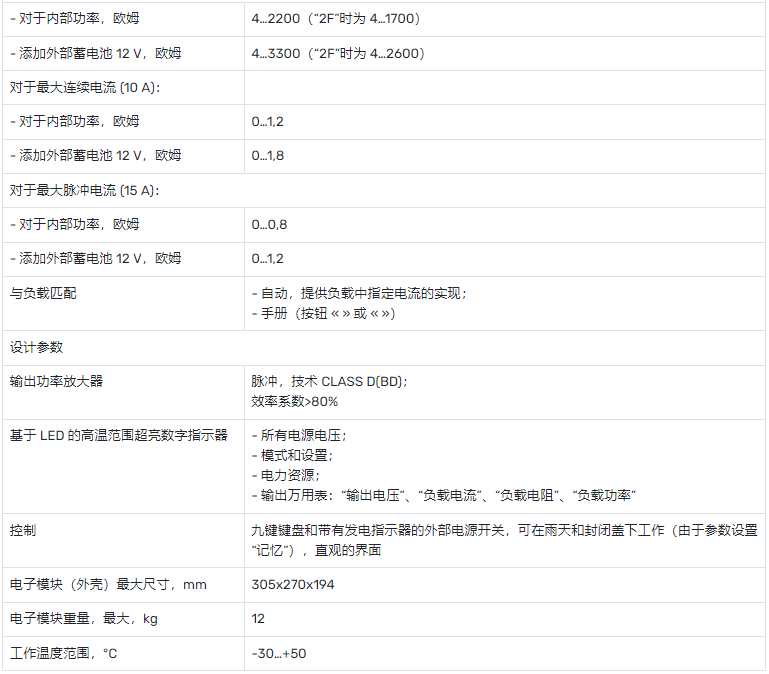Select the 对于最大连续电流 (10 A) heading
The image size is (769, 674).
coord(86,87)
